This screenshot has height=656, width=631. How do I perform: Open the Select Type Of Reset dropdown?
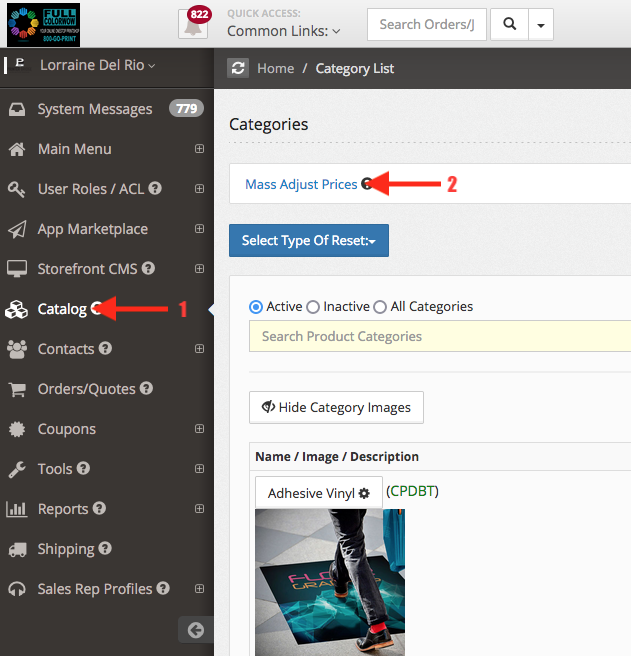pos(308,241)
